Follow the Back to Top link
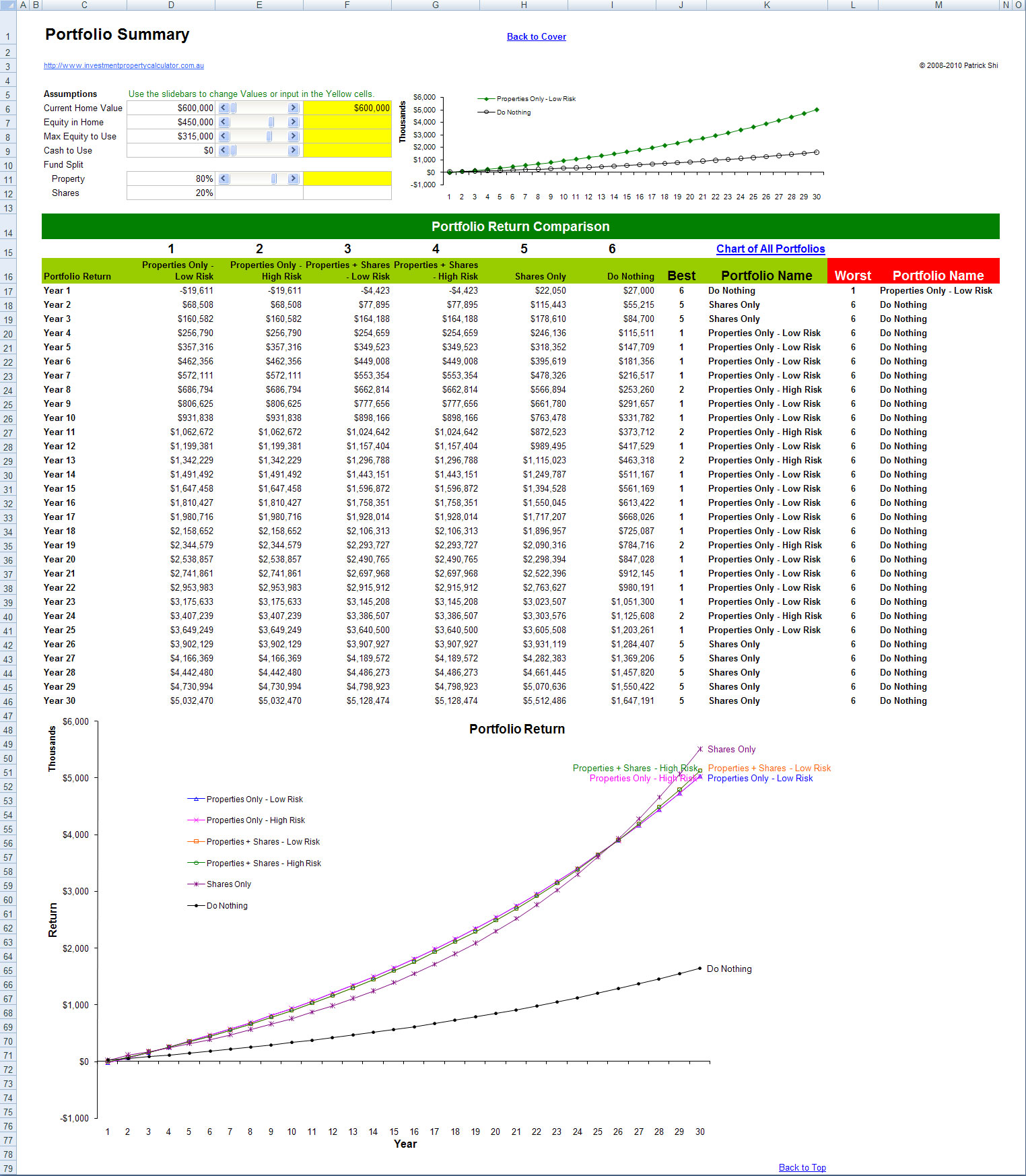 click(802, 1167)
